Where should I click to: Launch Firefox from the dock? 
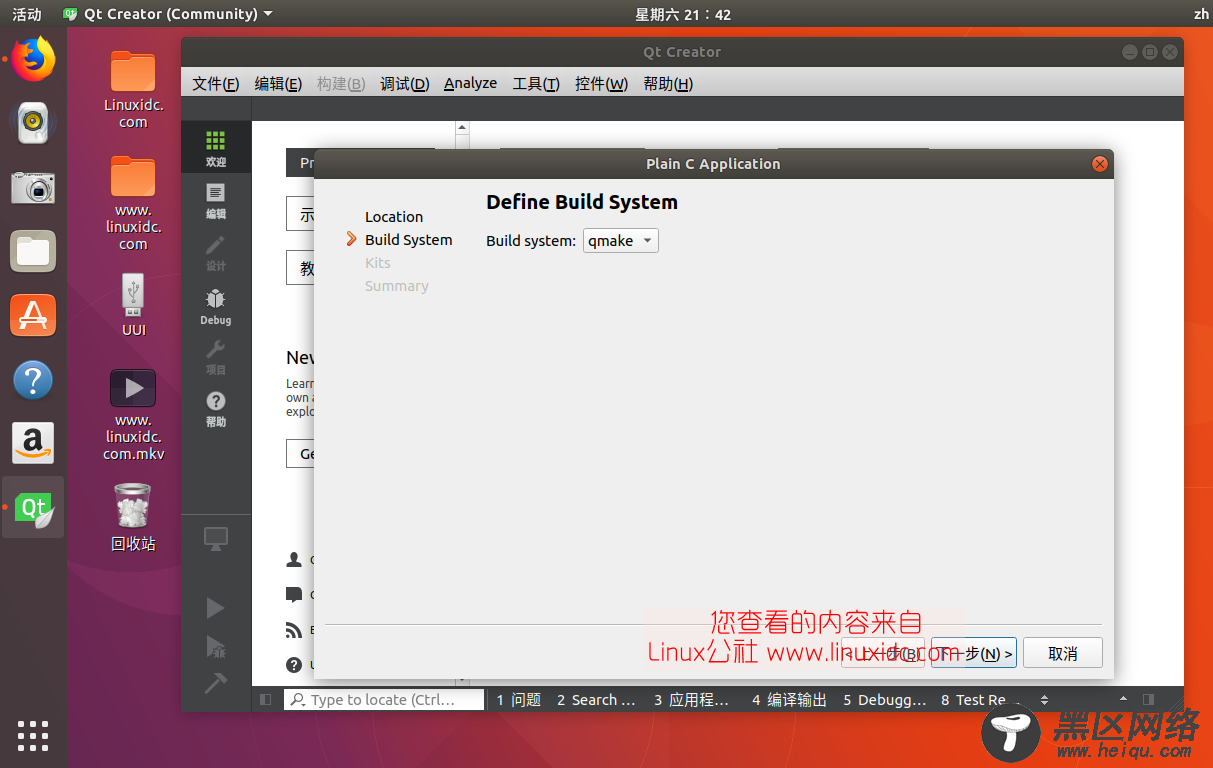[33, 59]
